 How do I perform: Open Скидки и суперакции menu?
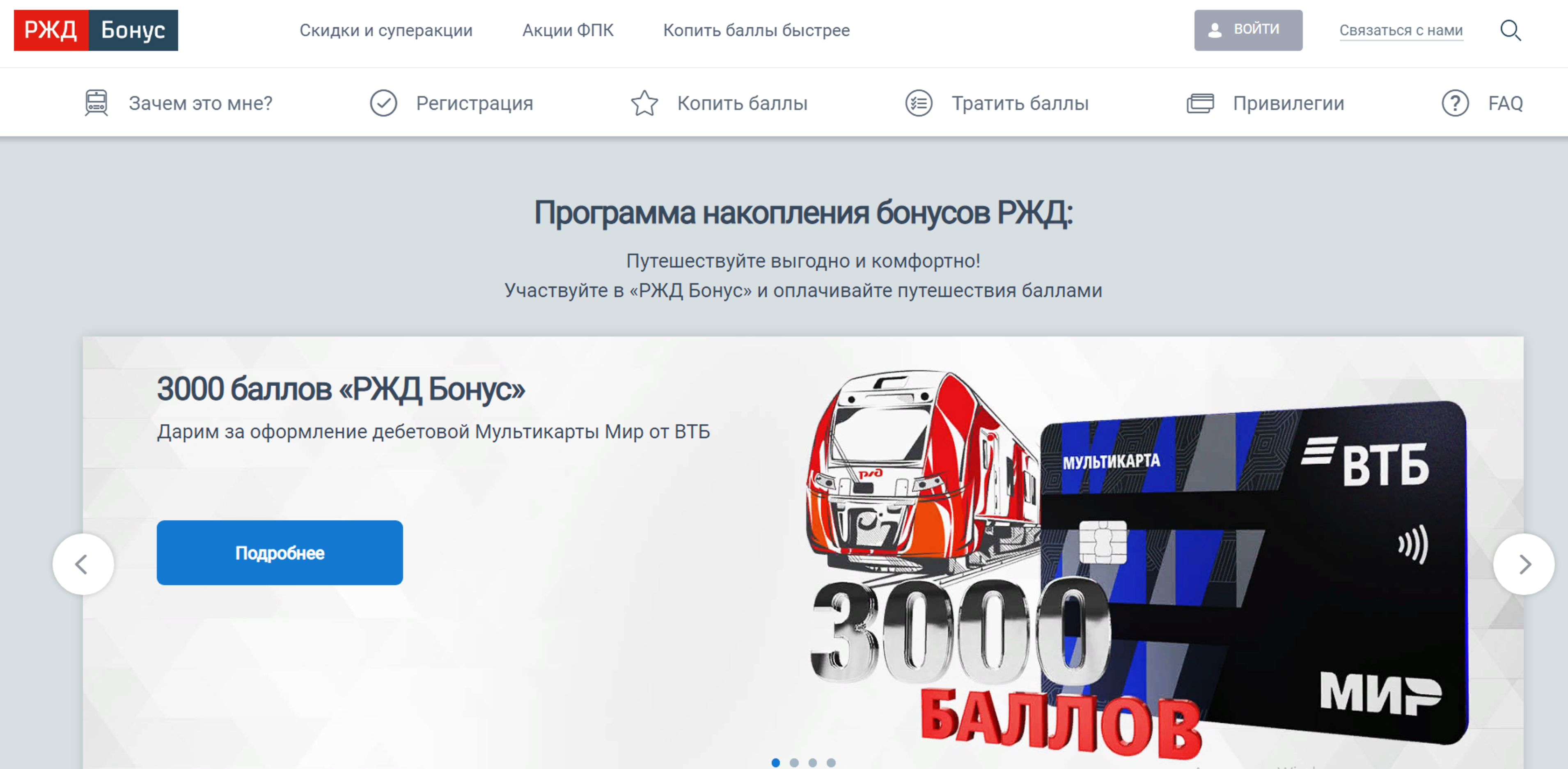coord(386,30)
